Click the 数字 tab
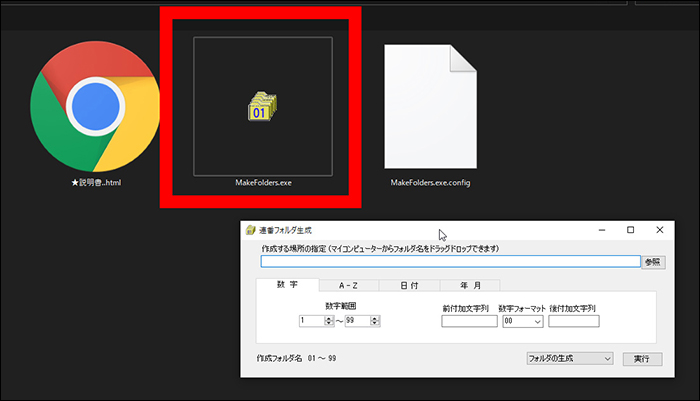This screenshot has height=401, width=700. tap(287, 285)
